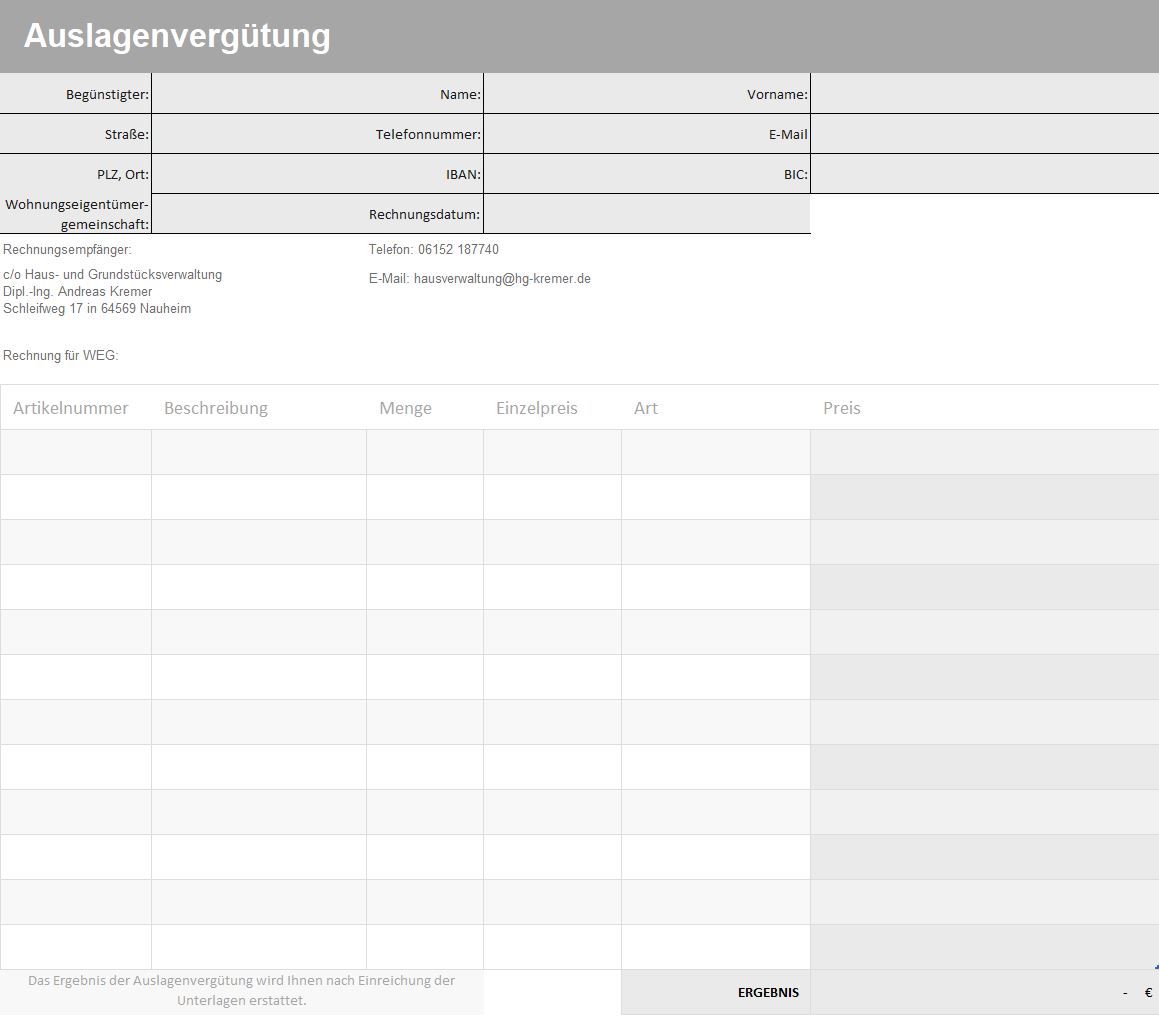Click the hausverwaltung@hg-kremer.de email address
Image resolution: width=1159 pixels, height=1017 pixels.
click(502, 279)
